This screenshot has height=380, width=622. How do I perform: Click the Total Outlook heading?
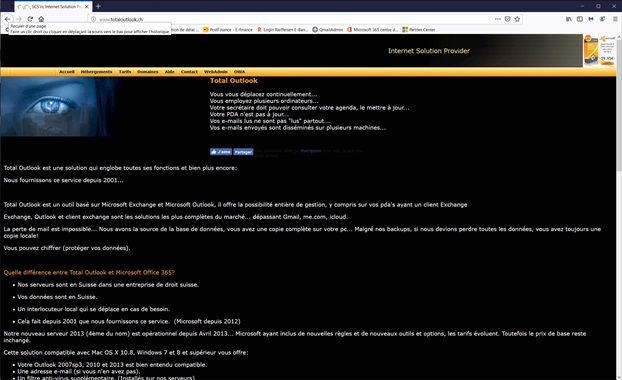pyautogui.click(x=234, y=81)
